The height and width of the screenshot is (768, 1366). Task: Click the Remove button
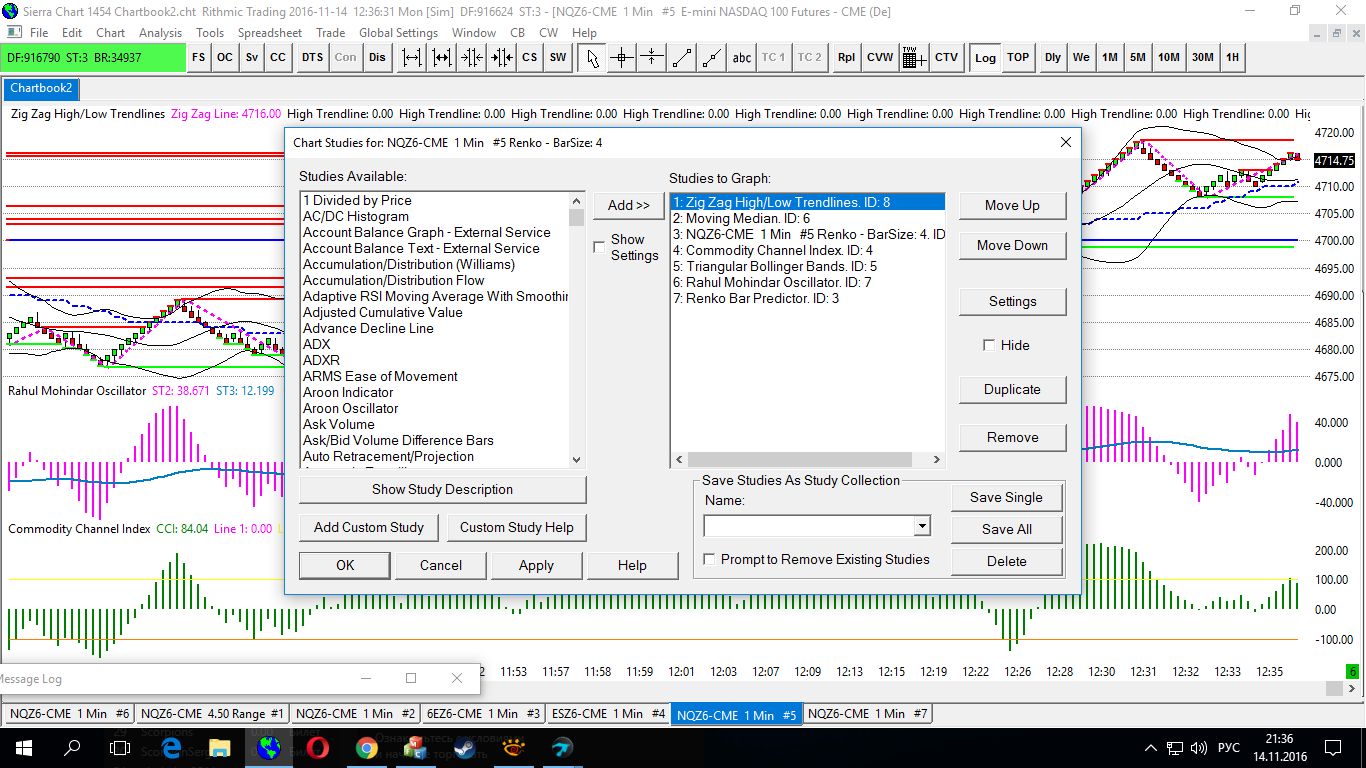click(1012, 437)
